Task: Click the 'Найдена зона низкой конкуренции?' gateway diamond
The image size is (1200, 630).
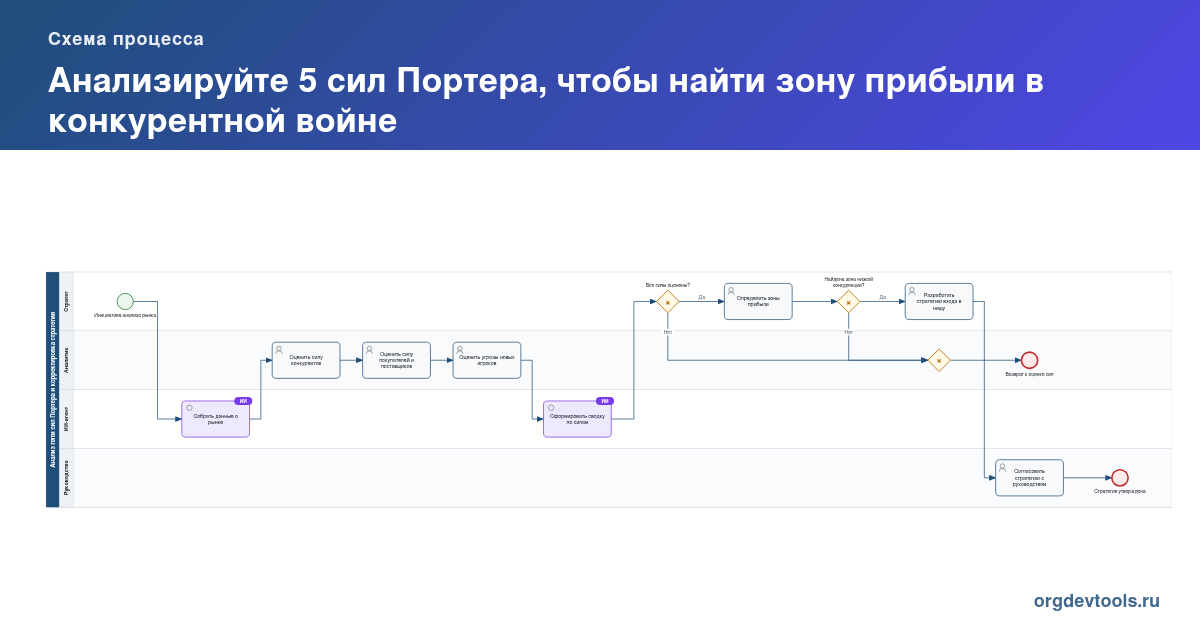Action: [849, 301]
